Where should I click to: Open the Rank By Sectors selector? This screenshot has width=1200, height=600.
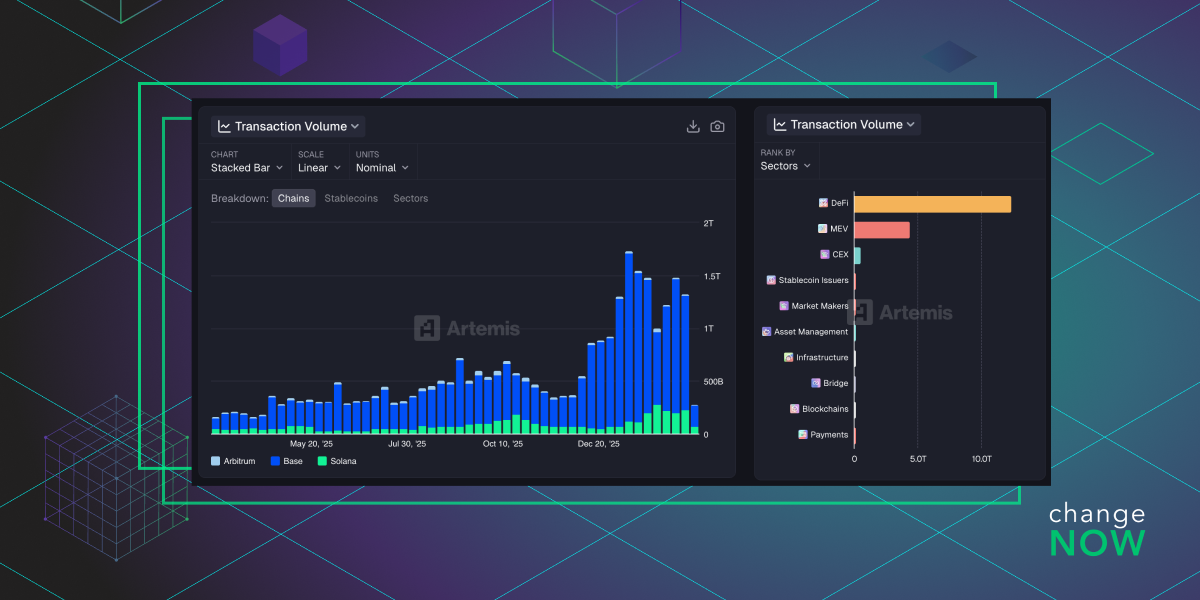pyautogui.click(x=786, y=166)
